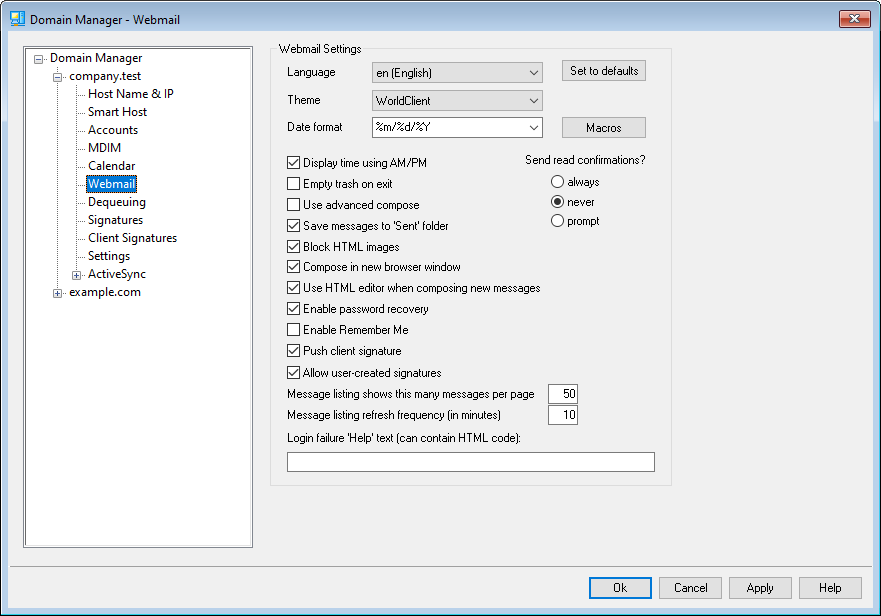Click the Apply button
This screenshot has height=616, width=881.
[760, 588]
